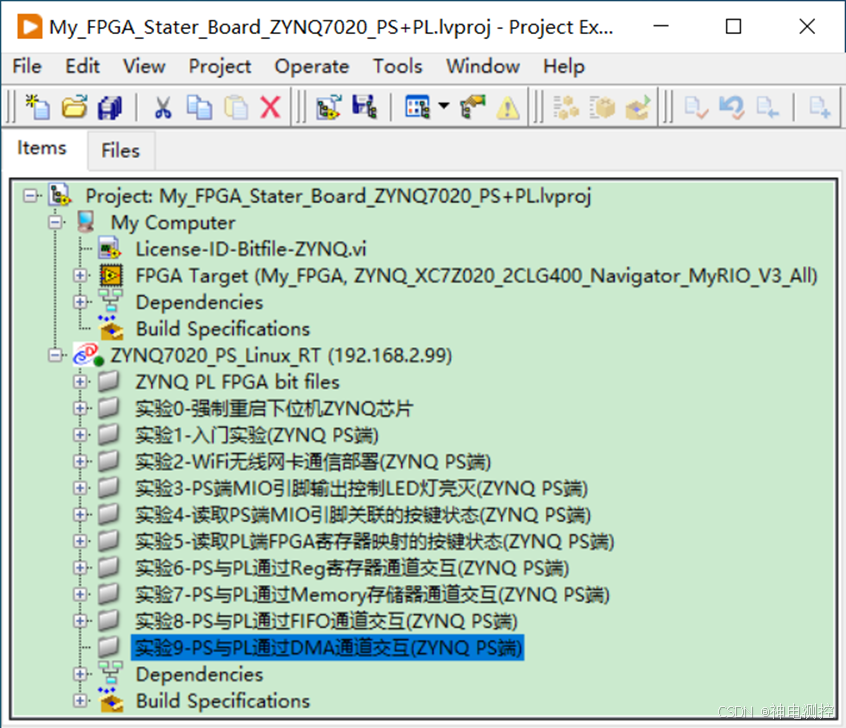
Task: Click the Open file folder toolbar icon
Action: coord(74,106)
